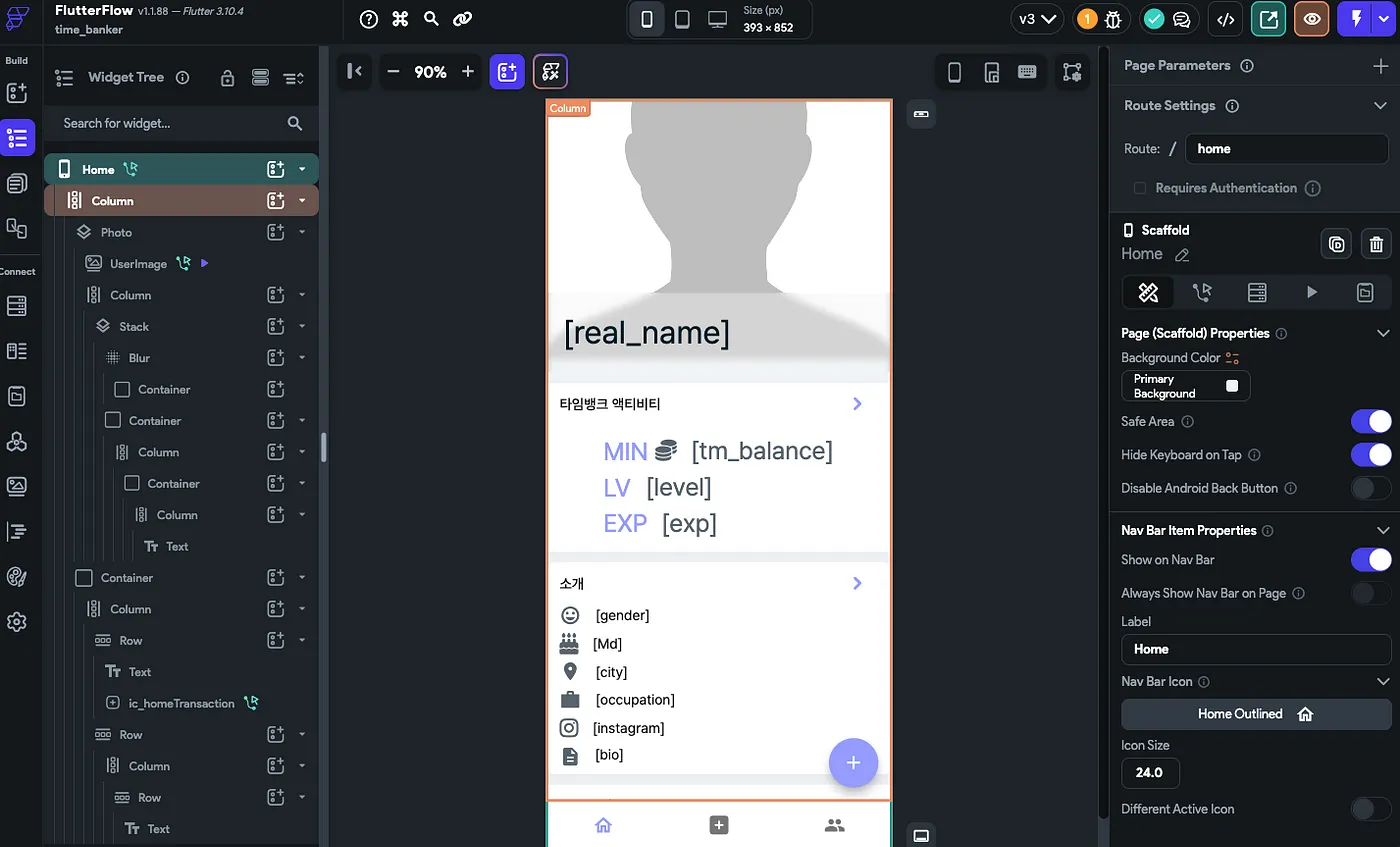Collapse the Route Settings section
The image size is (1400, 847).
1380,106
